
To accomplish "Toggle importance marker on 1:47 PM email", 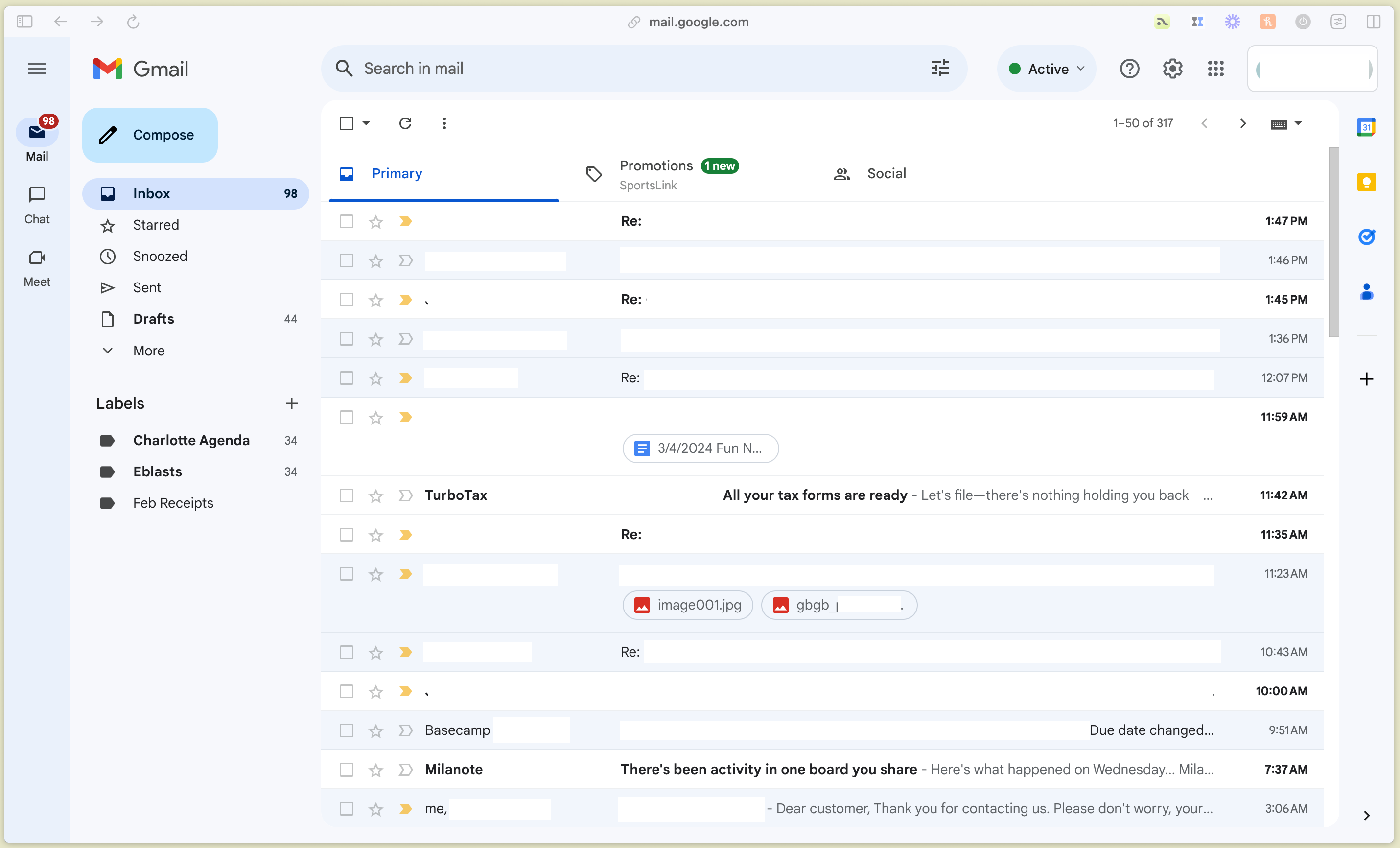I will point(405,221).
